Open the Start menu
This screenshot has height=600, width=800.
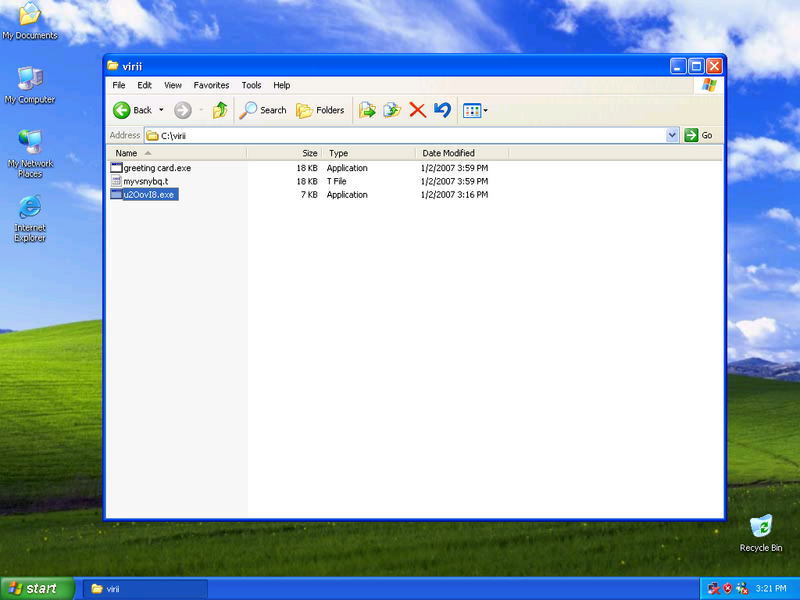(37, 589)
